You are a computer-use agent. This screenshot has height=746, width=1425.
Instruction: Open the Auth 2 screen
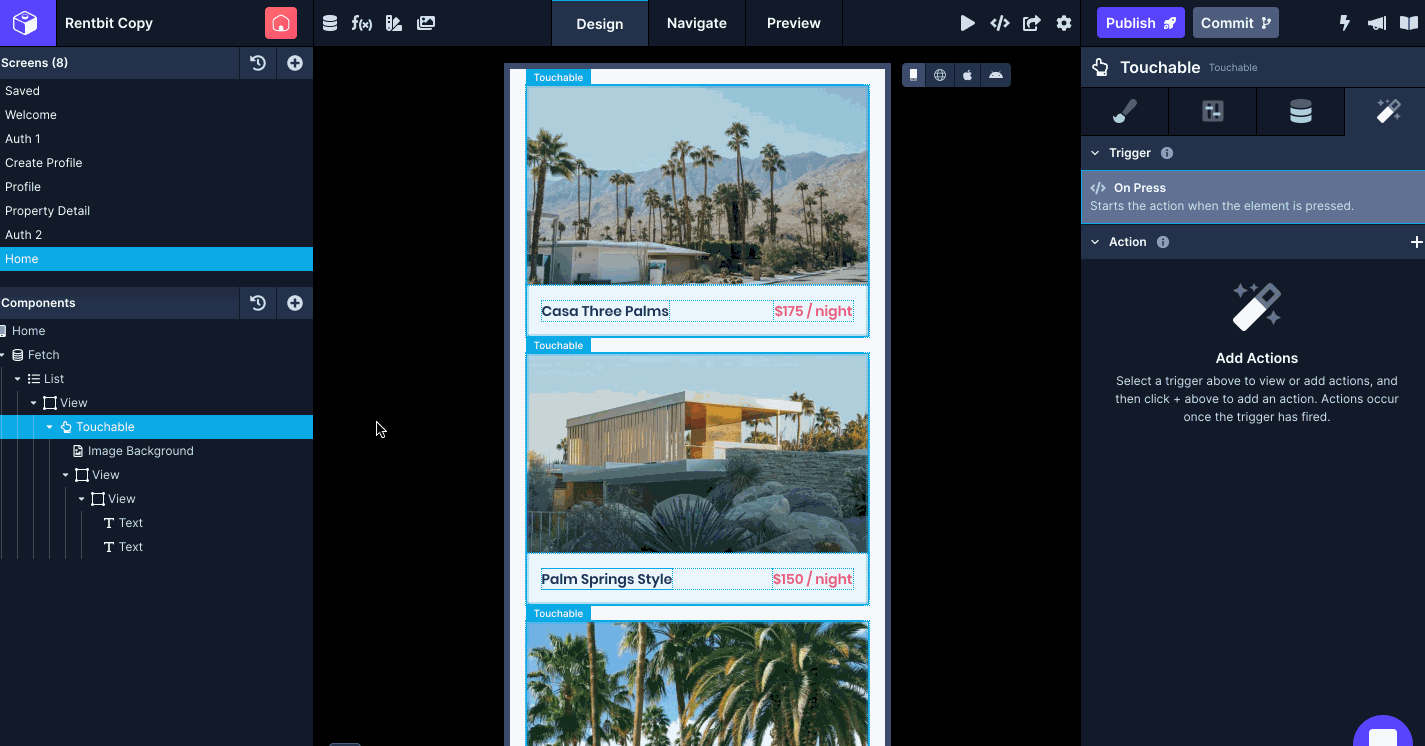156,235
